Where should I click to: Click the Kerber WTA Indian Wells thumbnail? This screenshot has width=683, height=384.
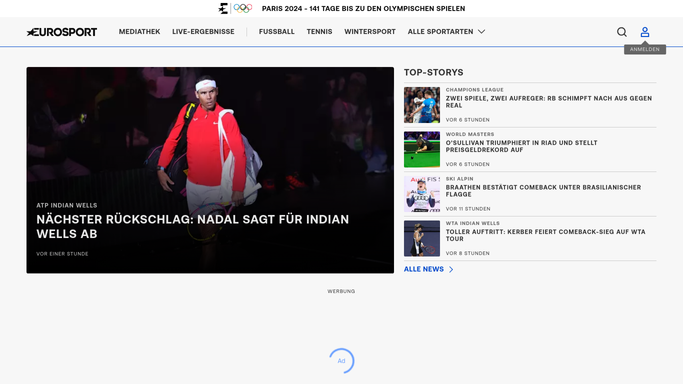pyautogui.click(x=422, y=239)
